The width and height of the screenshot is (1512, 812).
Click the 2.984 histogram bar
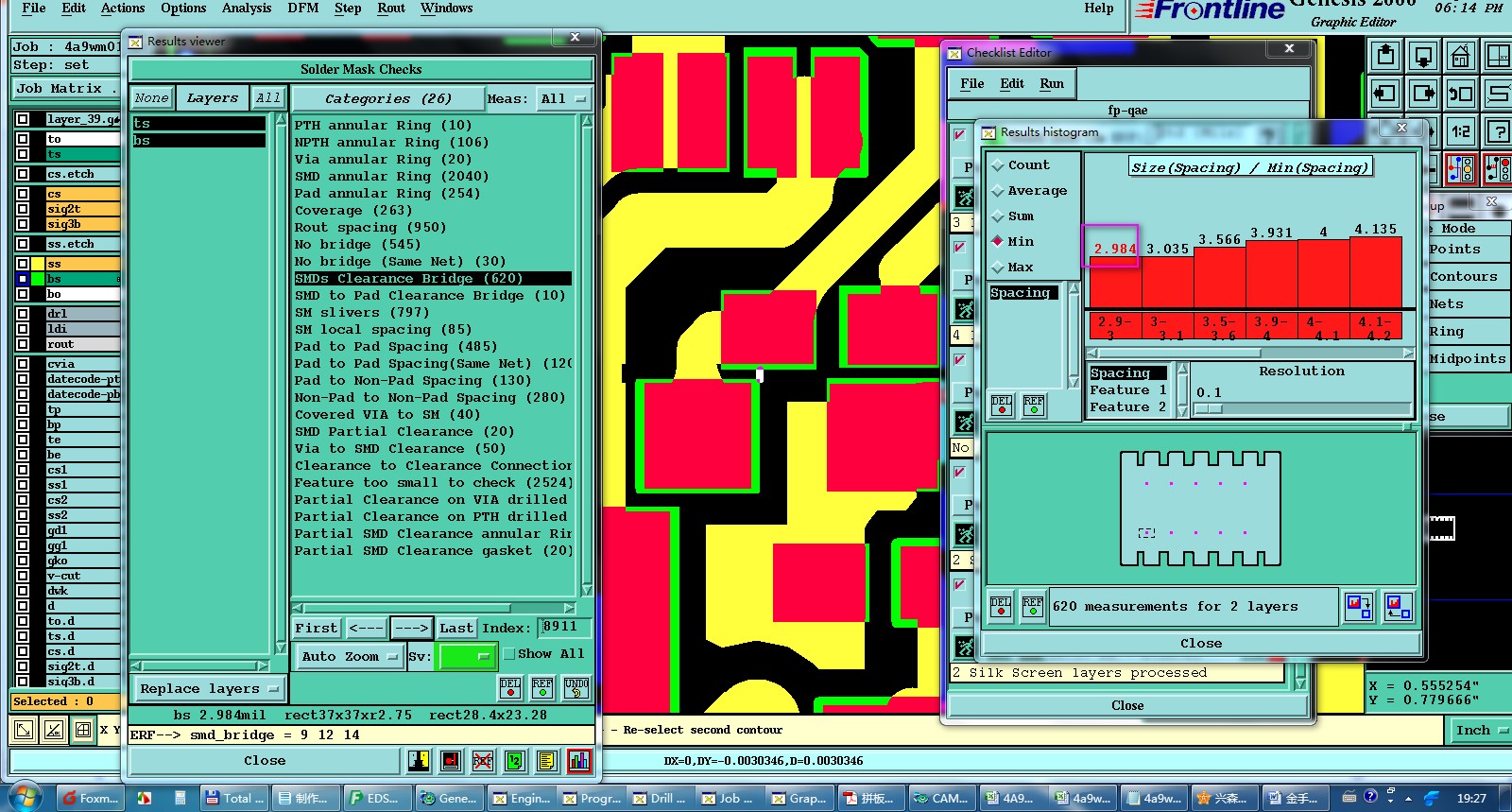pyautogui.click(x=1115, y=284)
